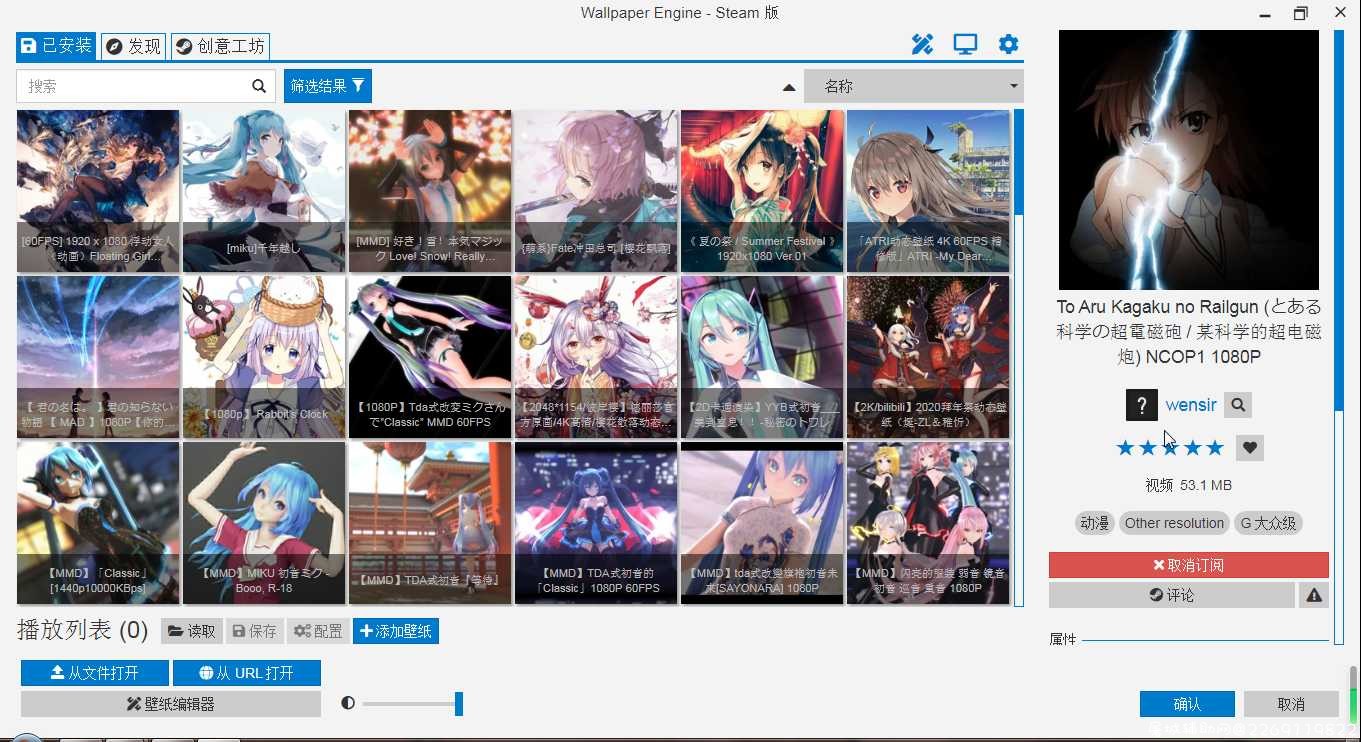The width and height of the screenshot is (1361, 742).
Task: Select ATRI动态壁纸 4K thumbnail
Action: coord(928,191)
